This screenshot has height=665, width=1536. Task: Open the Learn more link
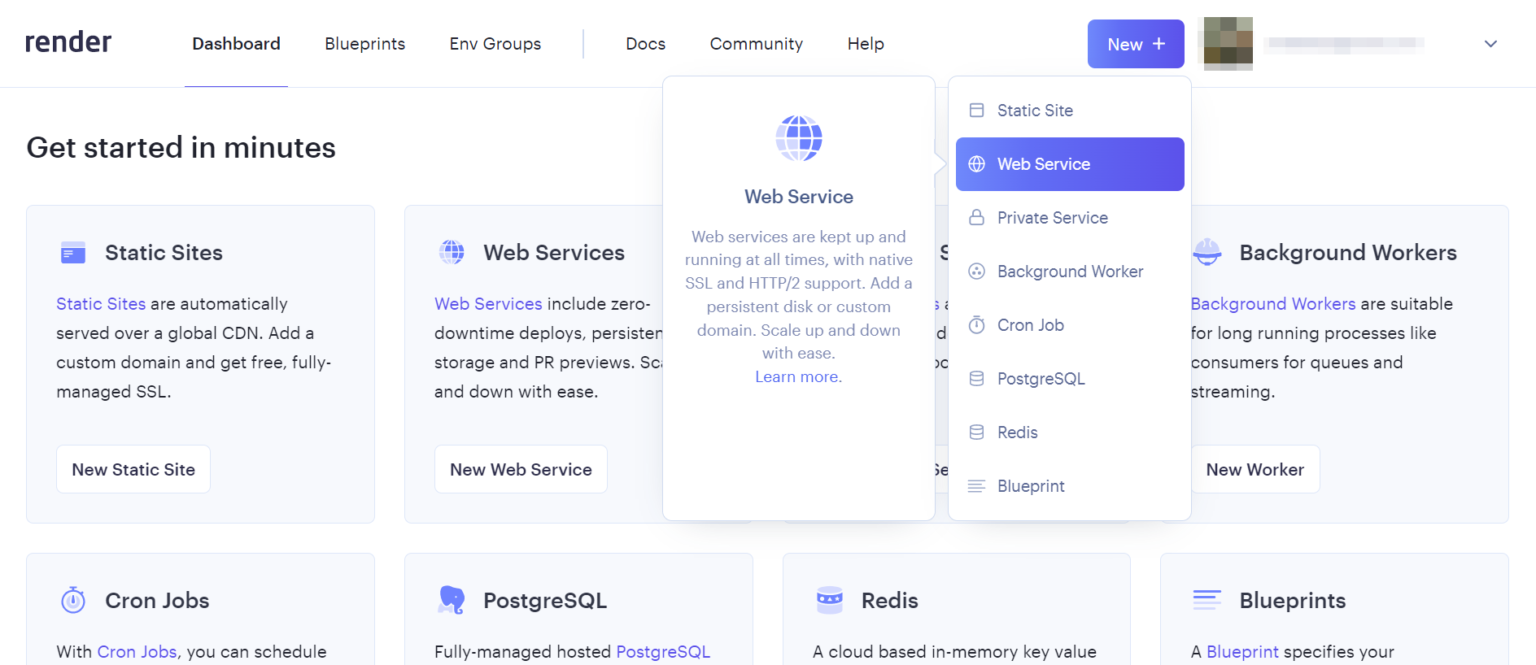(797, 376)
